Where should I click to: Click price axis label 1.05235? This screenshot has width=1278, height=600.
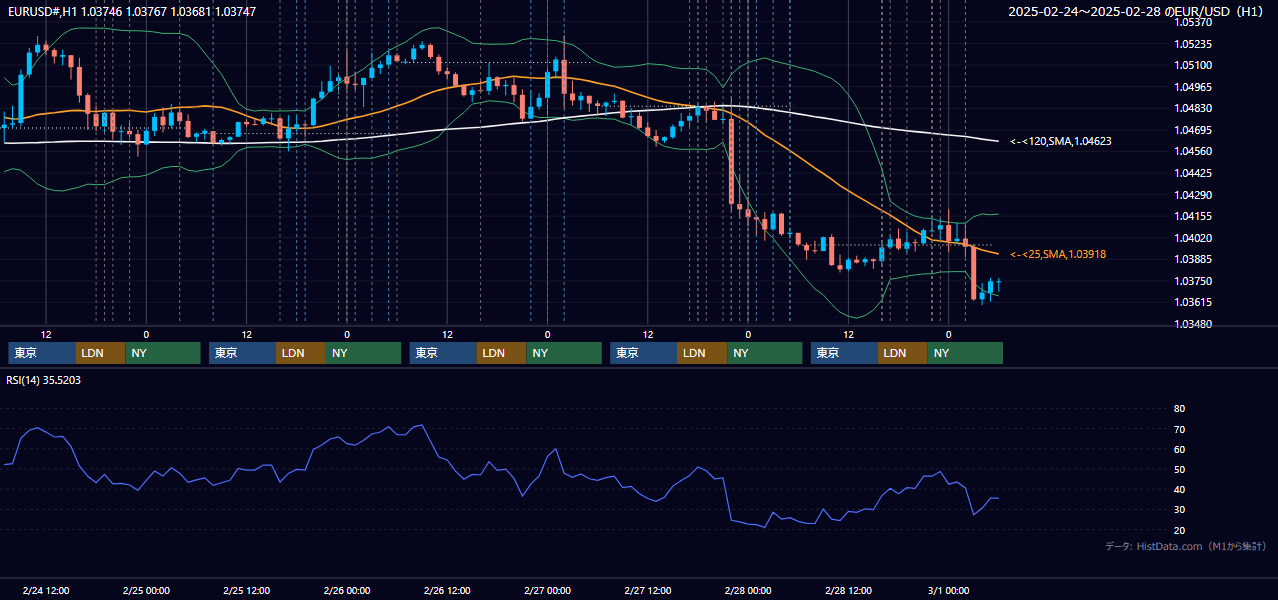coord(1193,44)
